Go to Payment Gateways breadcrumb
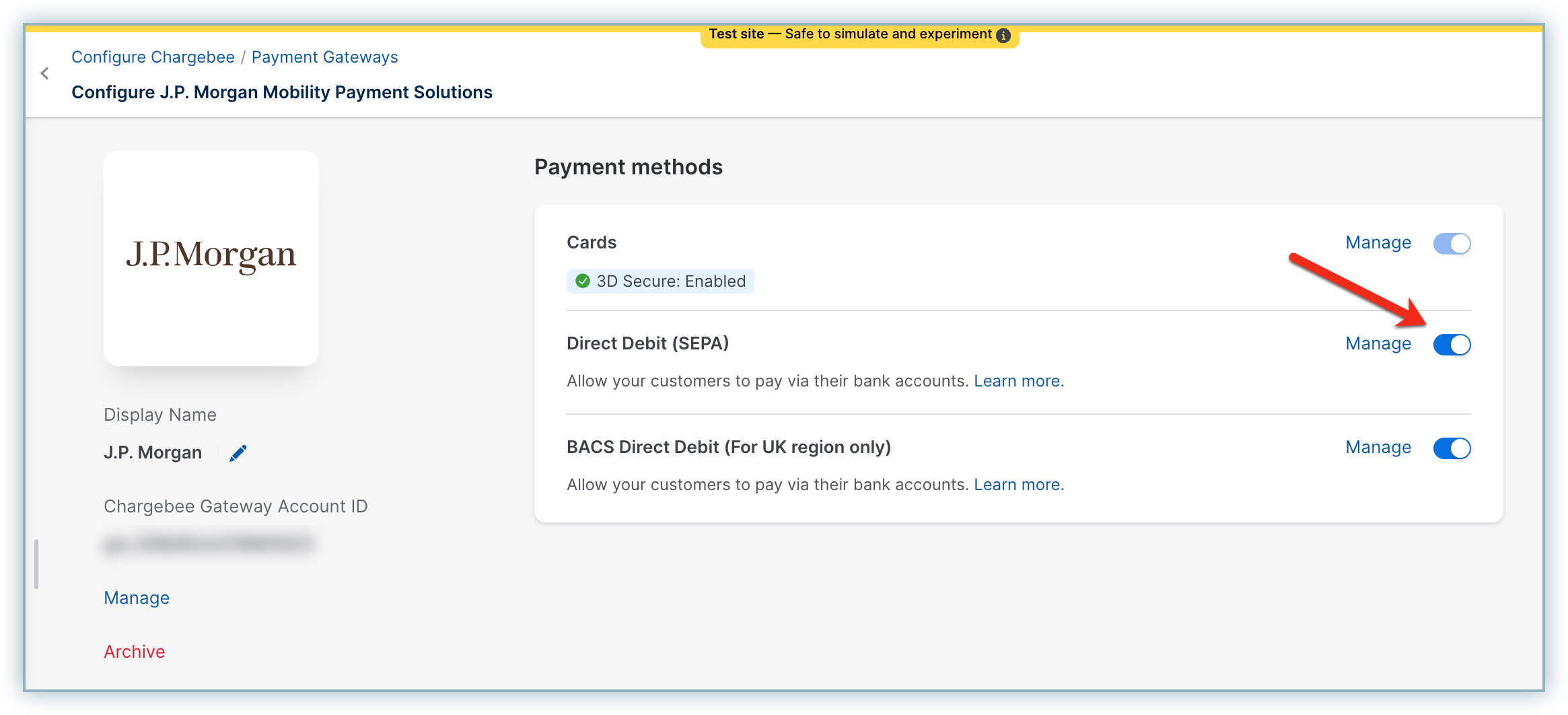This screenshot has width=1568, height=715. coord(324,57)
